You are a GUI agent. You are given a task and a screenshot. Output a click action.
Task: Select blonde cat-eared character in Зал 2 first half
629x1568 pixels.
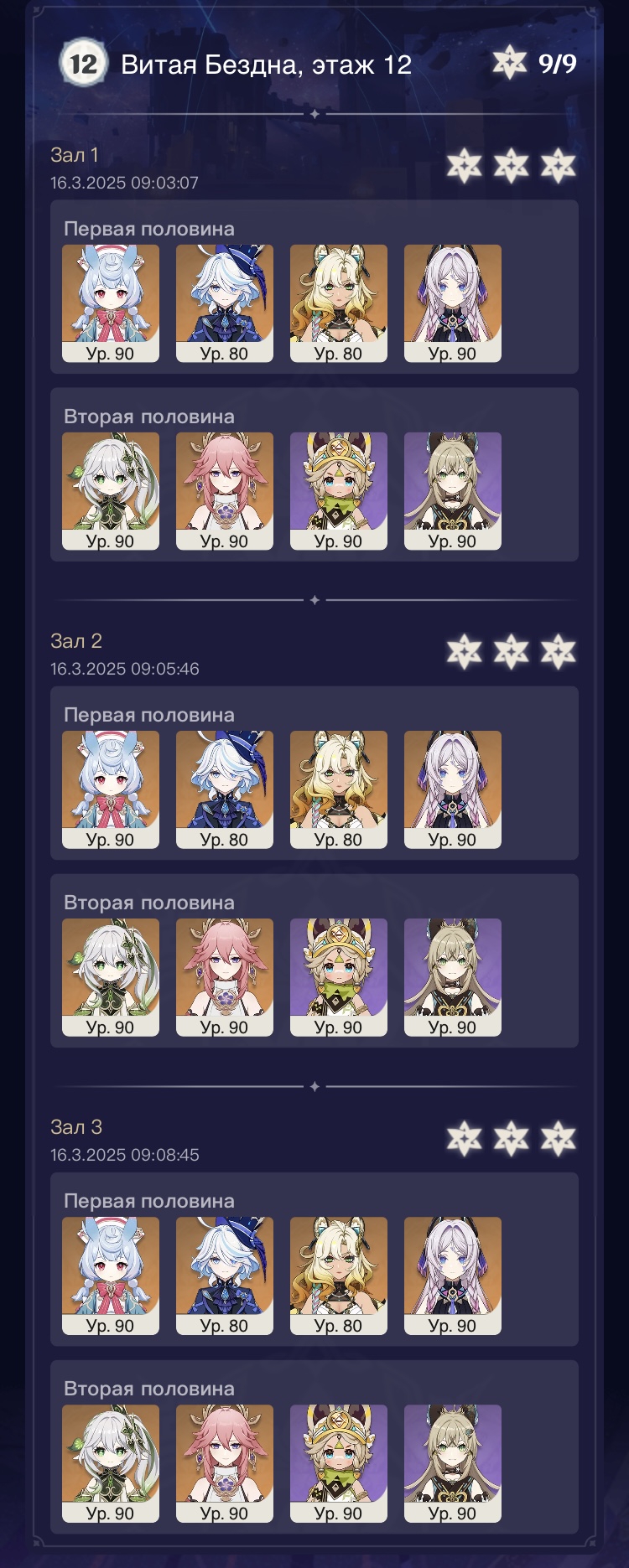click(339, 789)
